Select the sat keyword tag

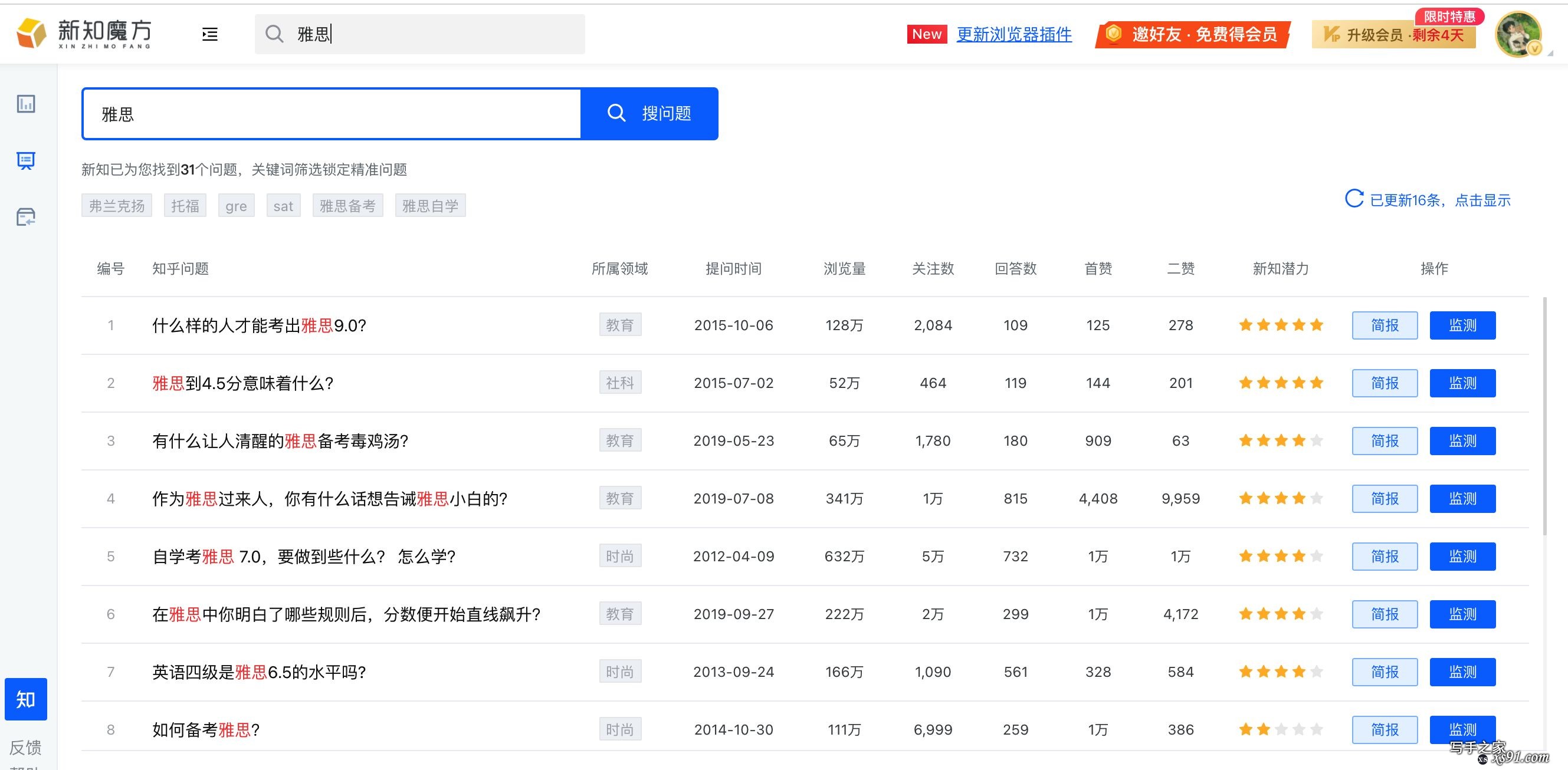284,206
